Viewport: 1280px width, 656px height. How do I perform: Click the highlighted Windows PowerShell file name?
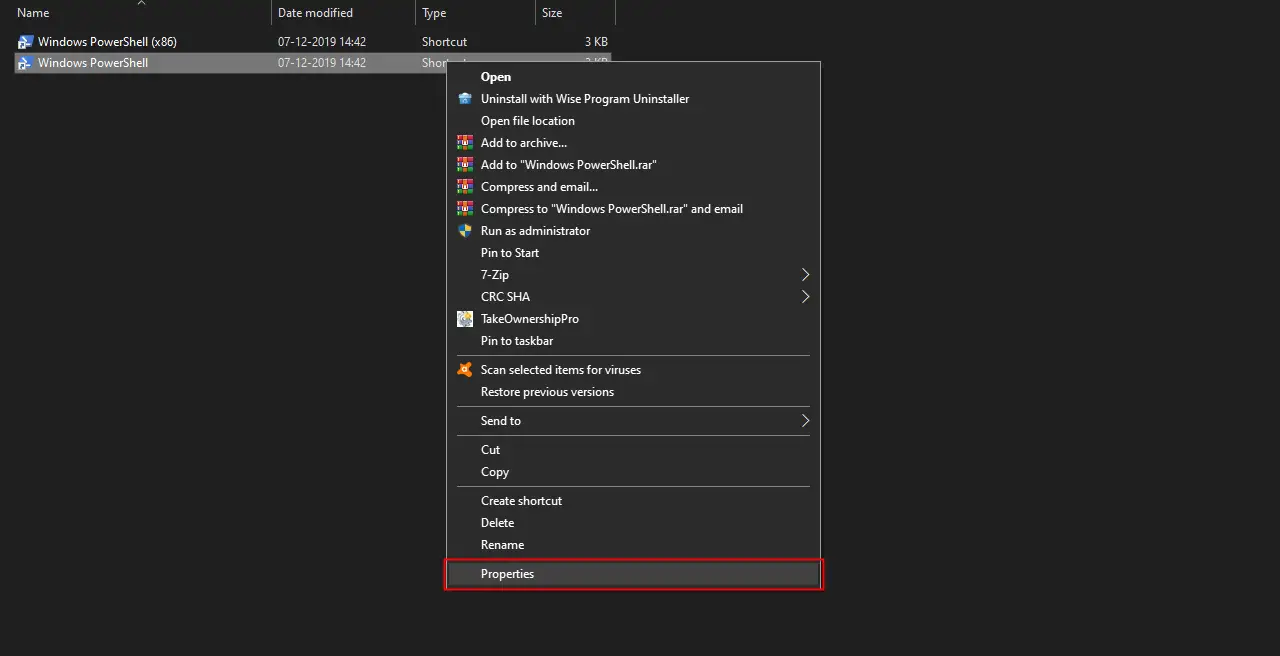[x=93, y=63]
